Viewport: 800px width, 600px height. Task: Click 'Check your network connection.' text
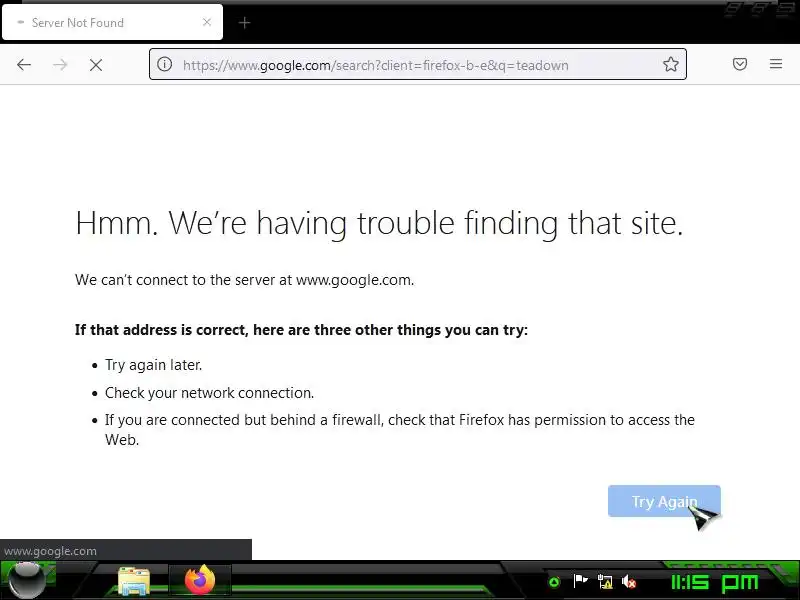click(209, 393)
